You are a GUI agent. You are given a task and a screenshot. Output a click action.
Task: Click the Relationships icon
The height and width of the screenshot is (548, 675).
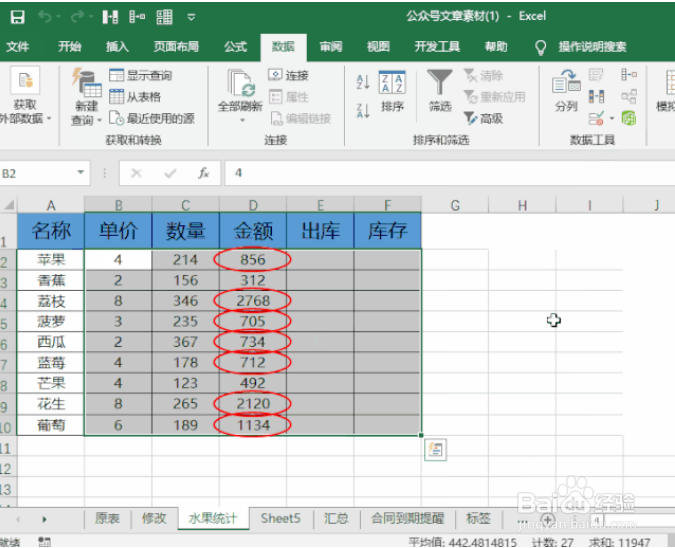pyautogui.click(x=629, y=96)
